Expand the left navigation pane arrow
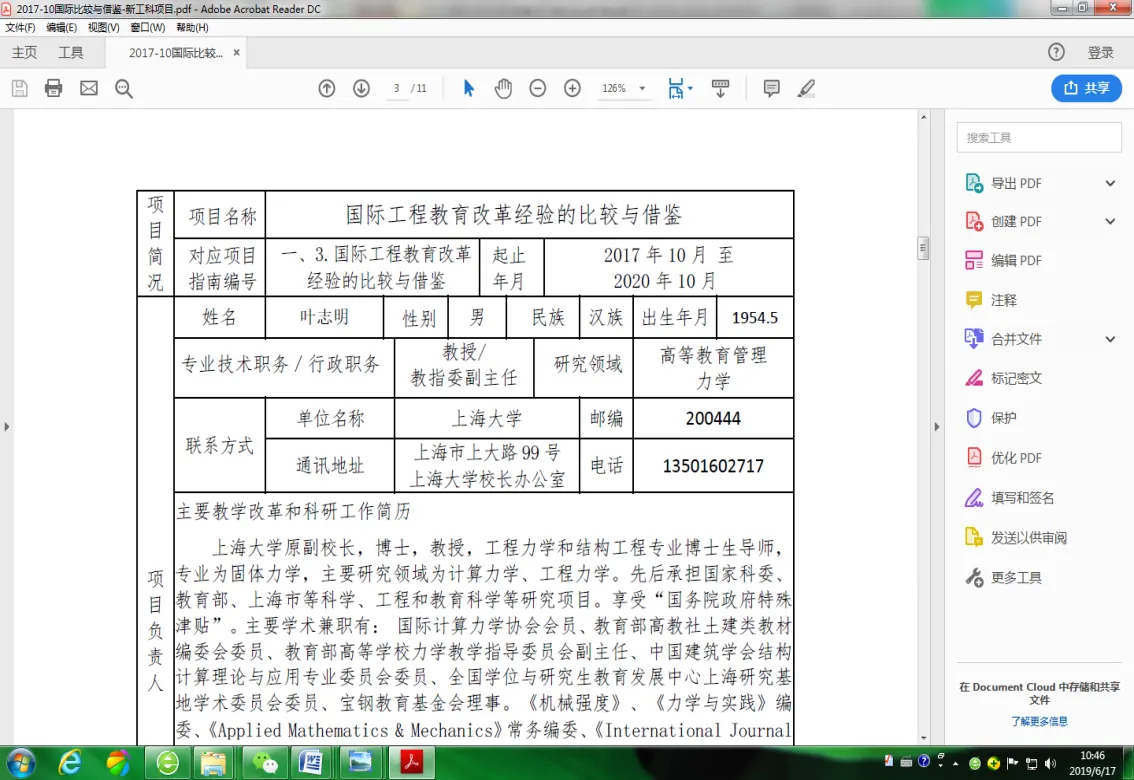Image resolution: width=1134 pixels, height=780 pixels. [x=7, y=427]
